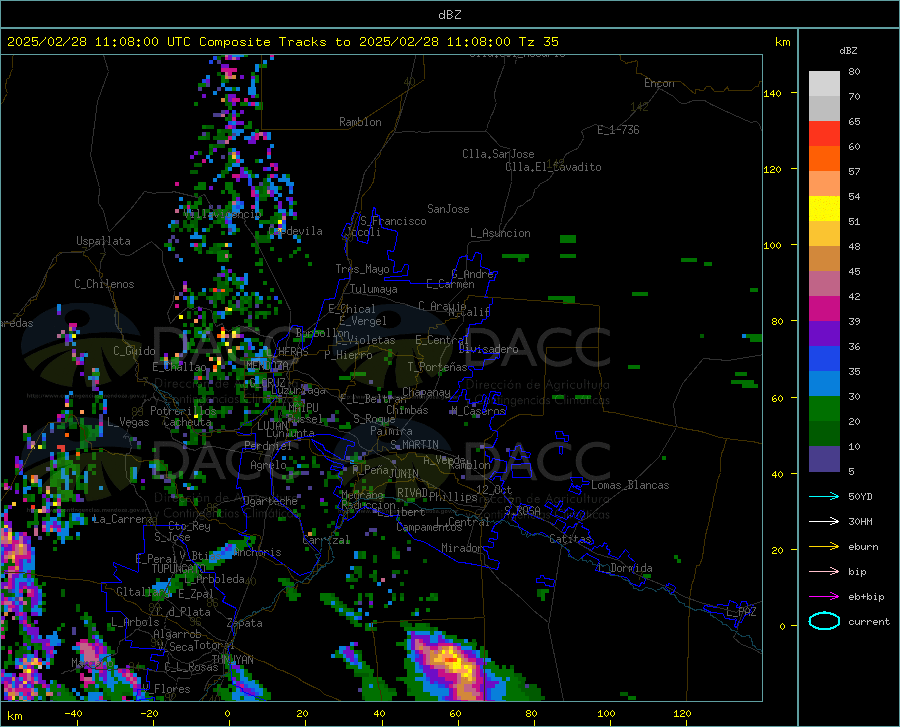The image size is (900, 727).
Task: Click the L_Asuncion map label
Action: click(500, 233)
